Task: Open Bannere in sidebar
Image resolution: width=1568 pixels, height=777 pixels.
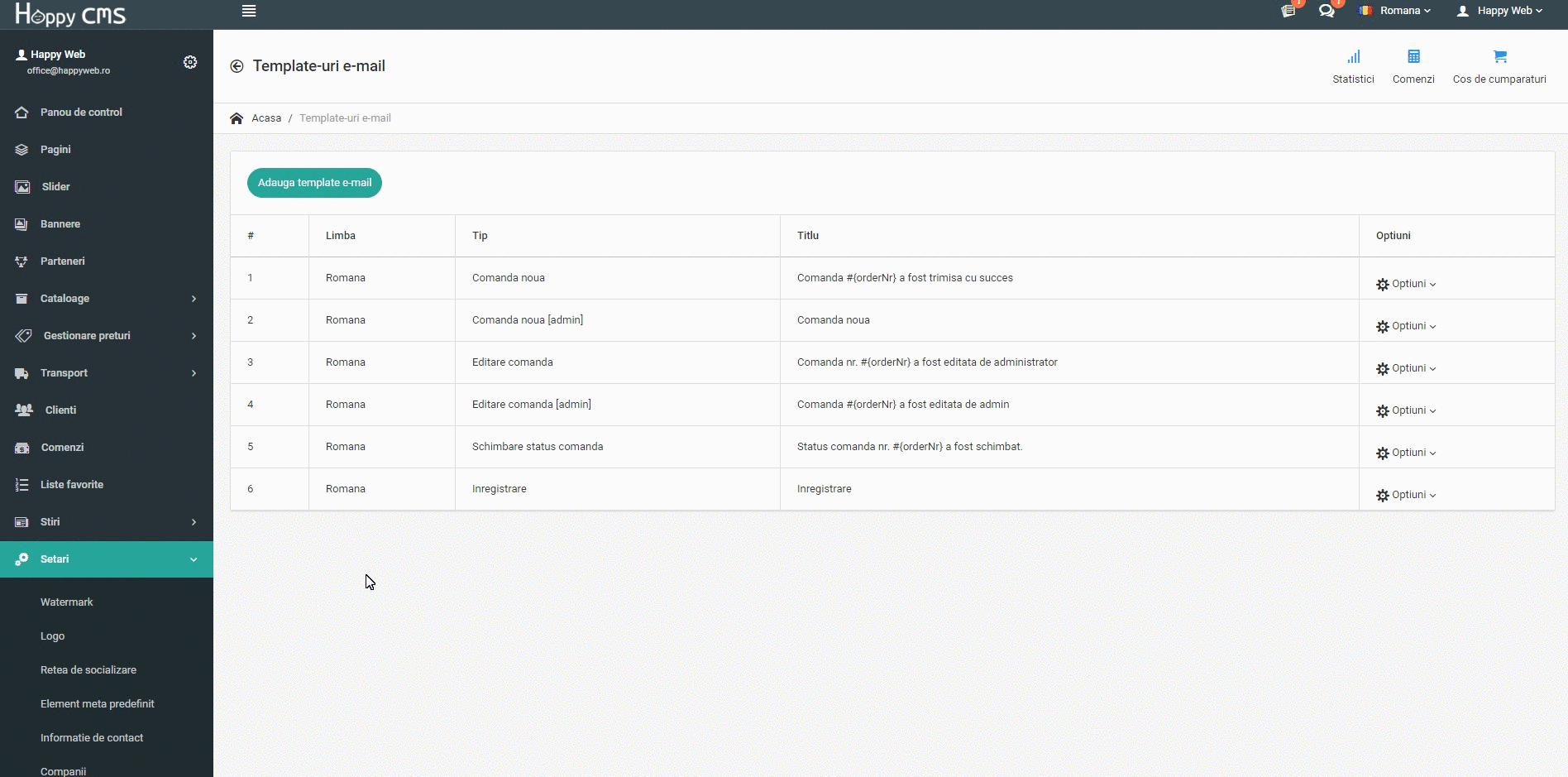Action: pyautogui.click(x=107, y=224)
